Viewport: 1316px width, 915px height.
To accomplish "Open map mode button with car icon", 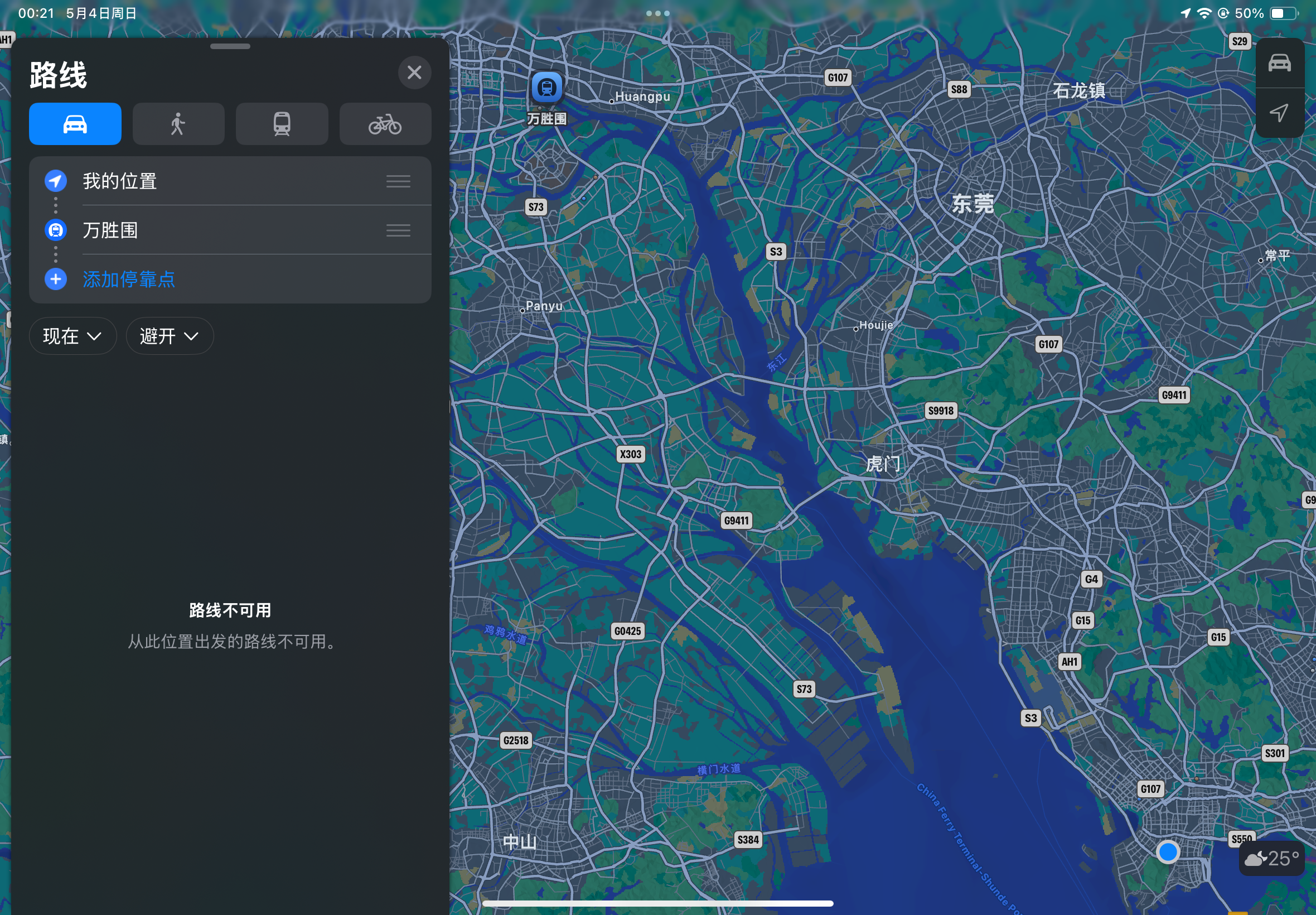I will 1279,63.
